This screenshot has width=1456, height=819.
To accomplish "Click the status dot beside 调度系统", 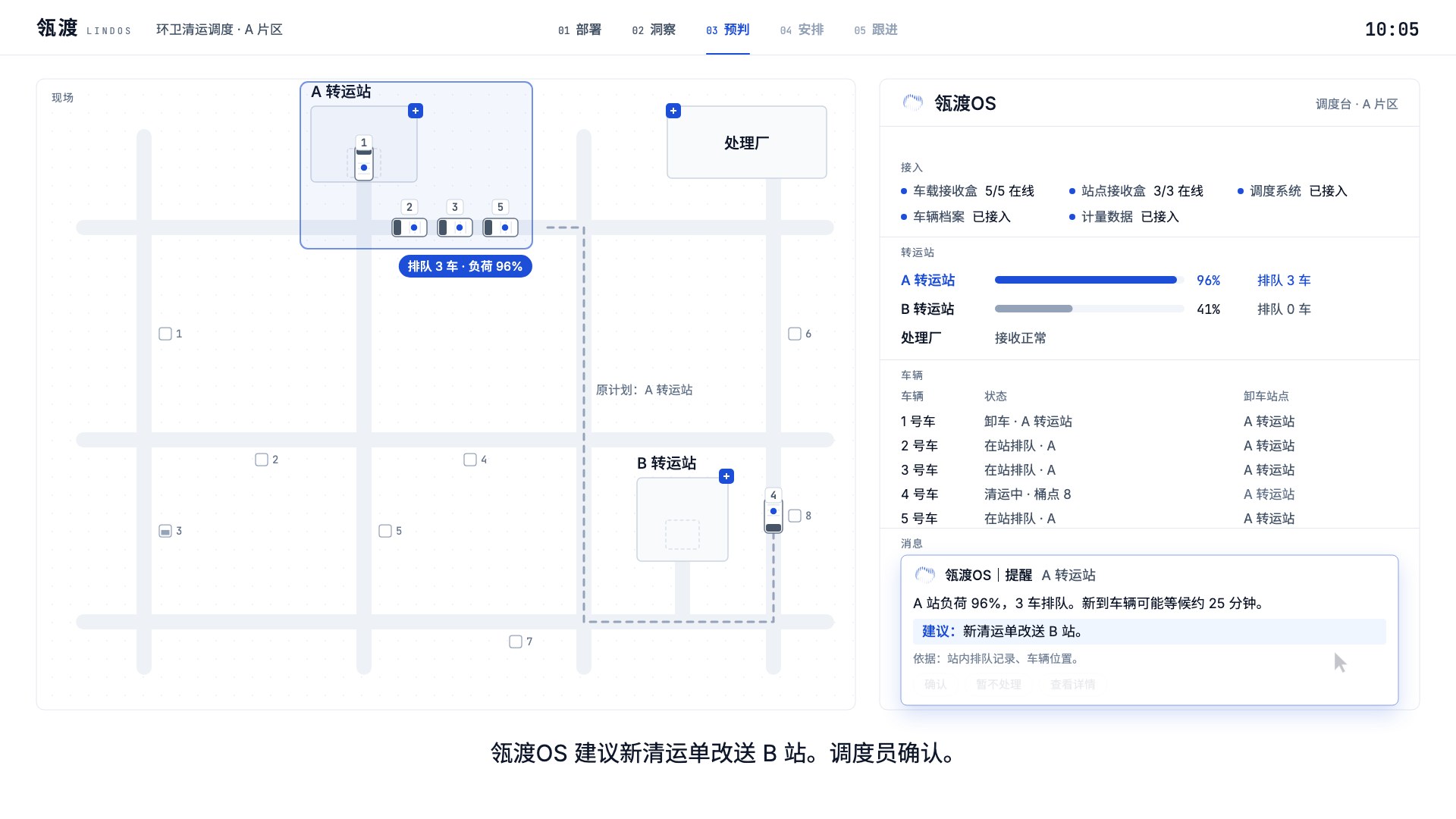I will (x=1241, y=191).
